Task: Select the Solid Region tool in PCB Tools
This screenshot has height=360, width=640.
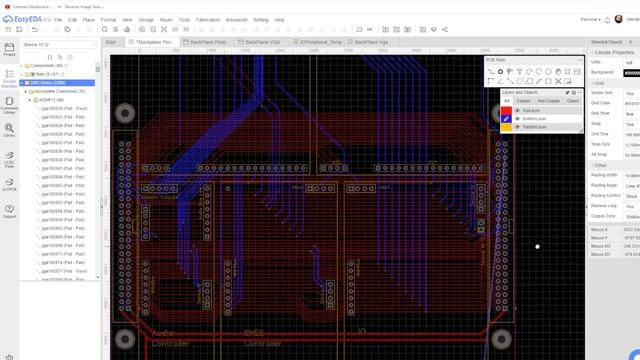Action: point(529,81)
